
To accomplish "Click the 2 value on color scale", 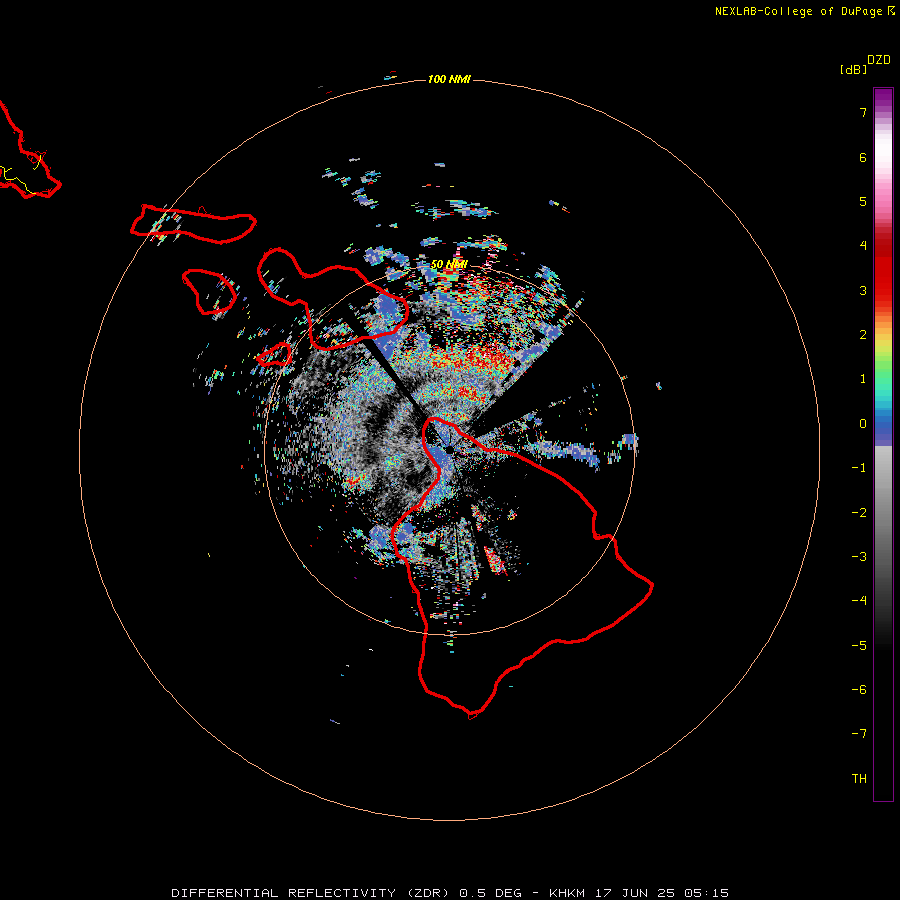I will pyautogui.click(x=863, y=335).
